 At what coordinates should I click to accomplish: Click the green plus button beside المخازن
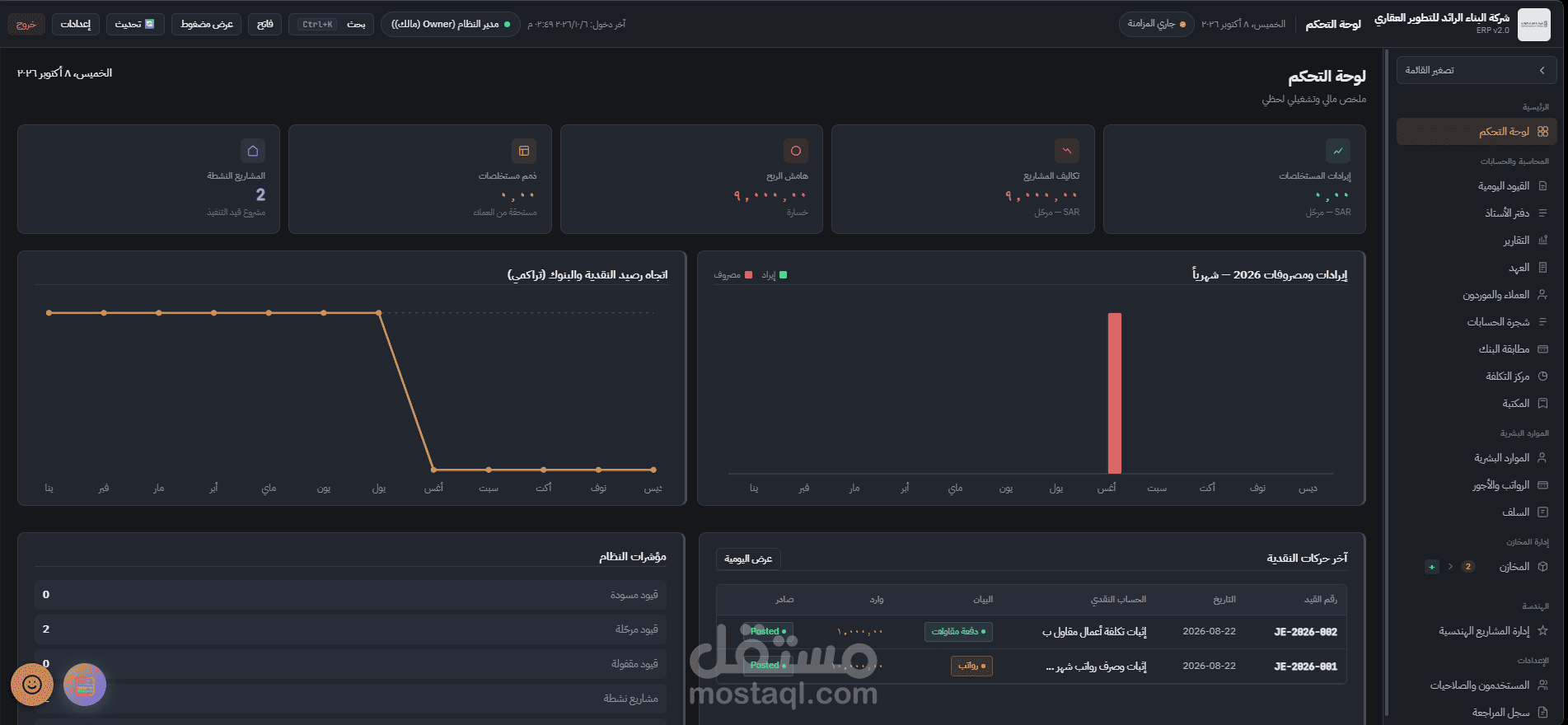click(1432, 567)
